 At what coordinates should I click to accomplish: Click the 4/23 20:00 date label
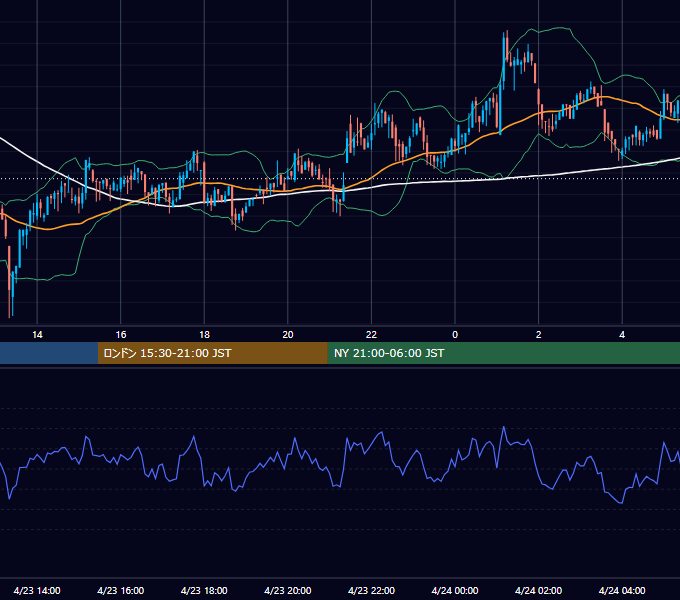click(288, 590)
